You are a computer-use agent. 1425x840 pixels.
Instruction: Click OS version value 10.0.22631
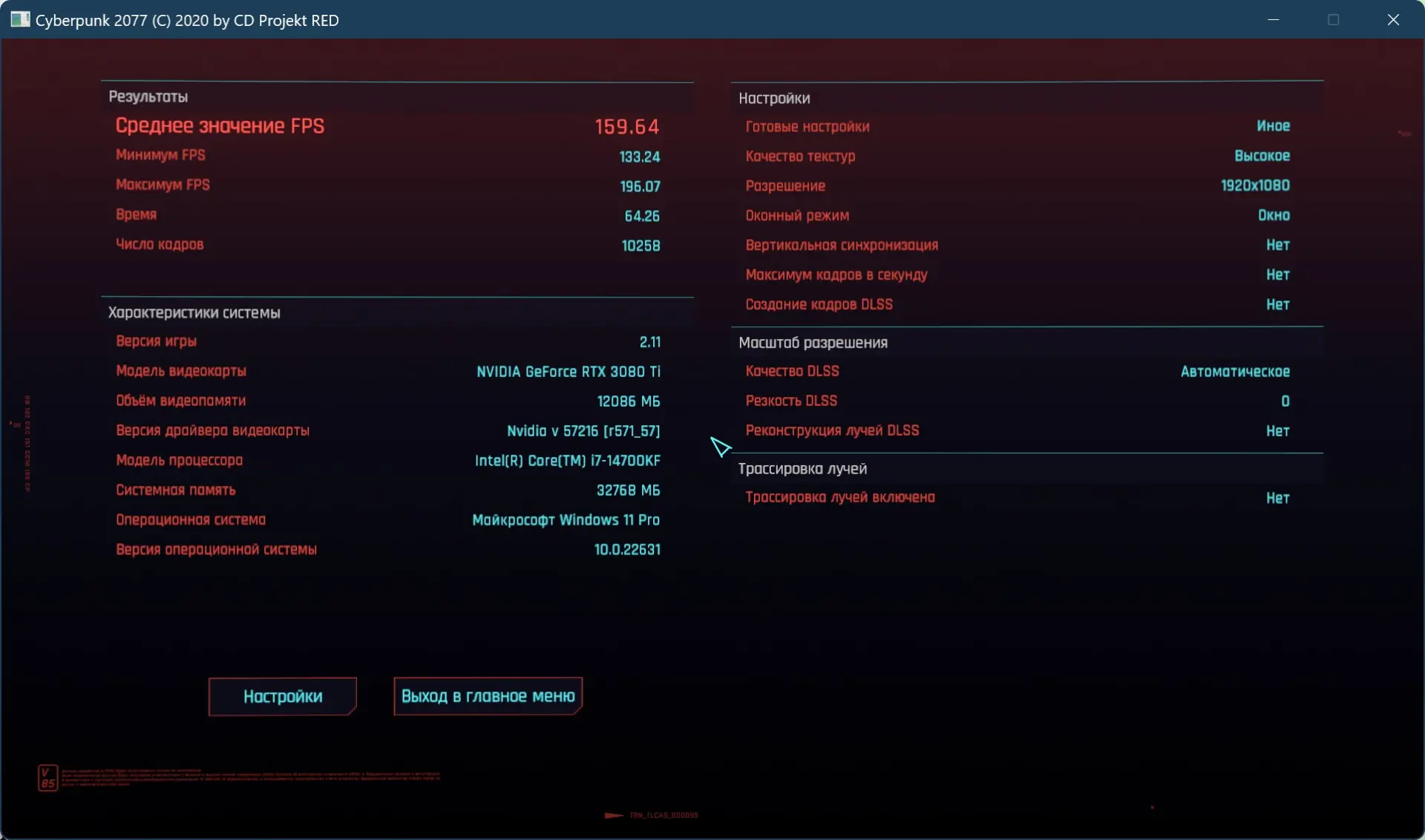pos(627,550)
